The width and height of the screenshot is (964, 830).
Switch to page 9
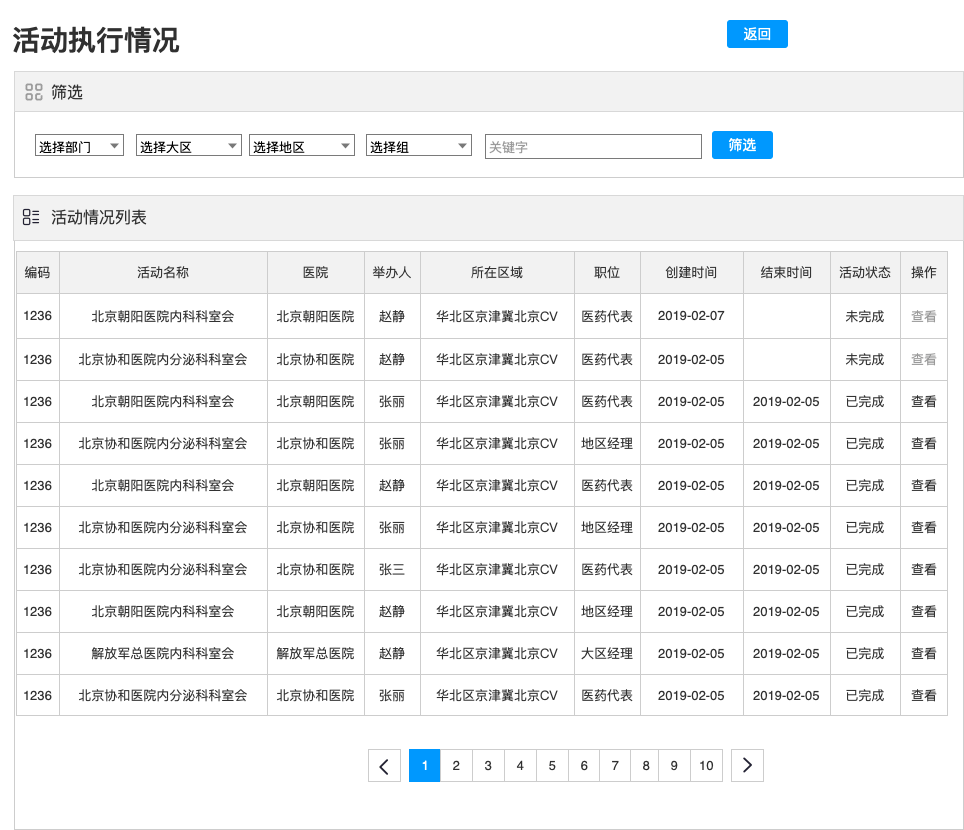coord(674,765)
